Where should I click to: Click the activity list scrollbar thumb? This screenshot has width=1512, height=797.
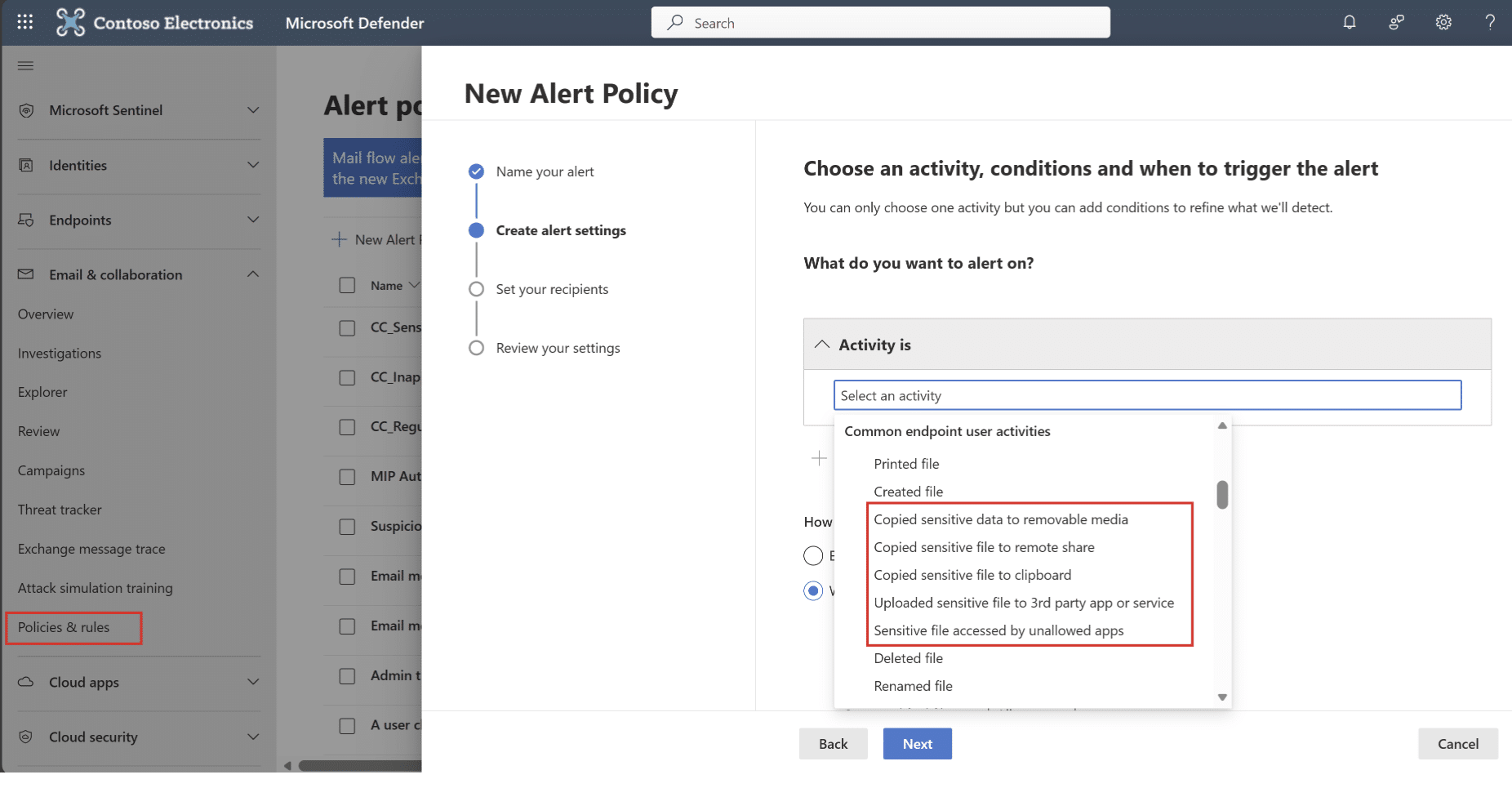point(1222,494)
